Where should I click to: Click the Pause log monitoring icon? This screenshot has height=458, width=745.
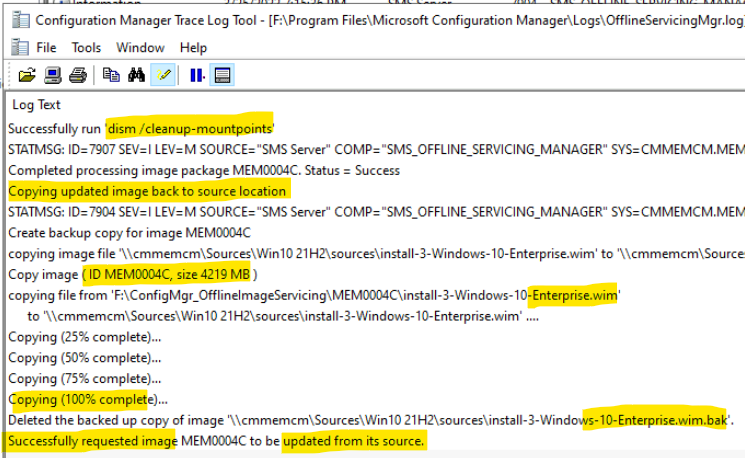(x=196, y=75)
